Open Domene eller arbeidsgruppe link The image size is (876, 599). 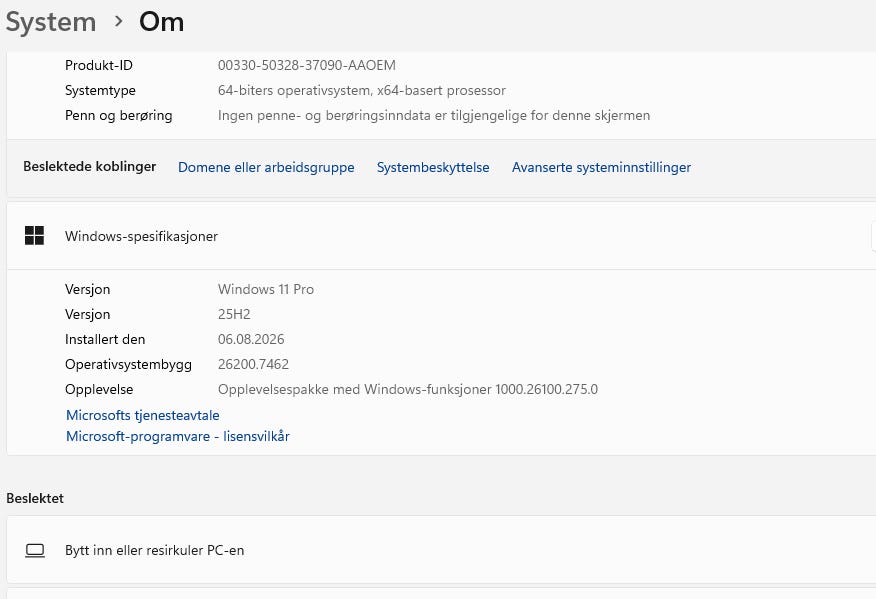(266, 167)
